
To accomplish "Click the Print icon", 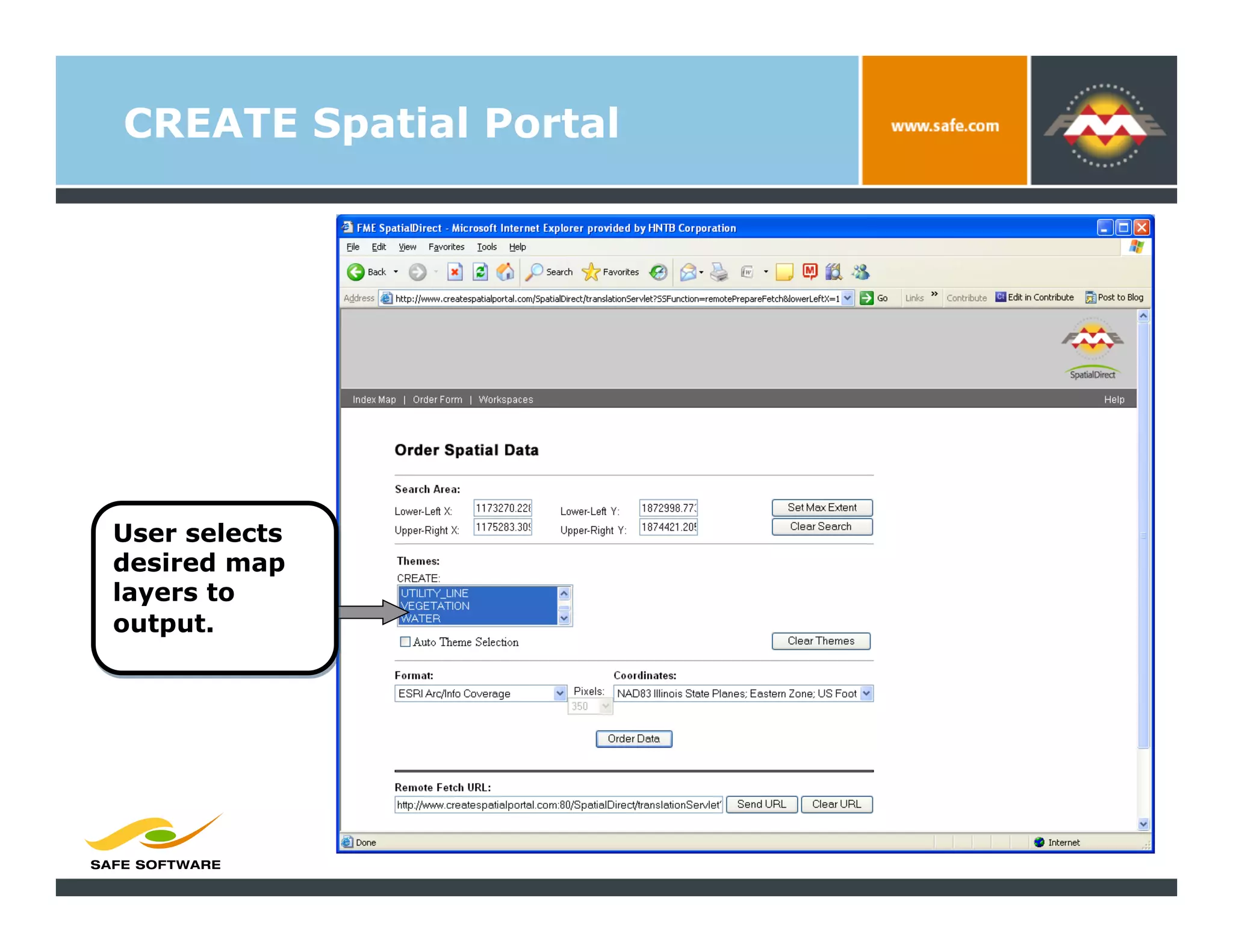I will pyautogui.click(x=718, y=272).
